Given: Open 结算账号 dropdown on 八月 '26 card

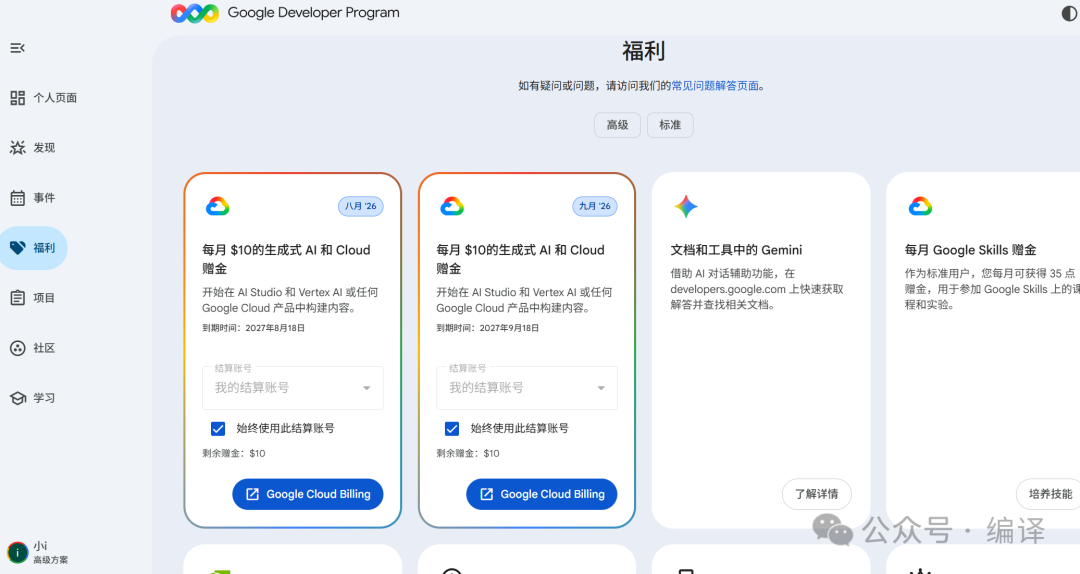Looking at the screenshot, I should (293, 388).
